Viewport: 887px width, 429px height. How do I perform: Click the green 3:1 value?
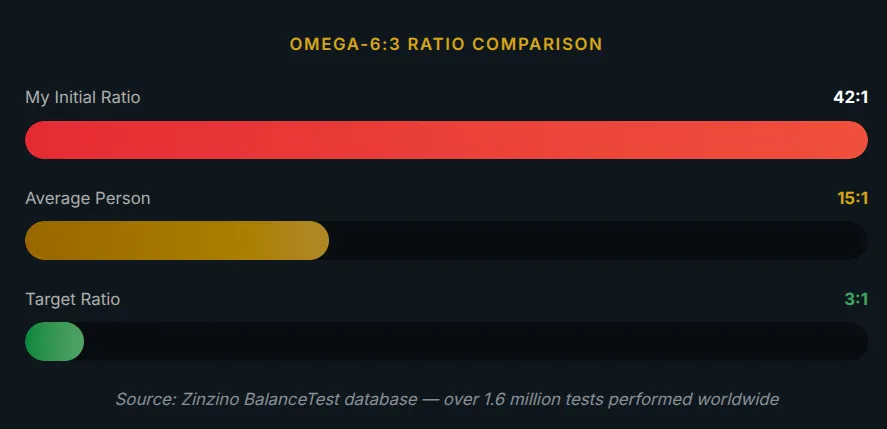[856, 299]
